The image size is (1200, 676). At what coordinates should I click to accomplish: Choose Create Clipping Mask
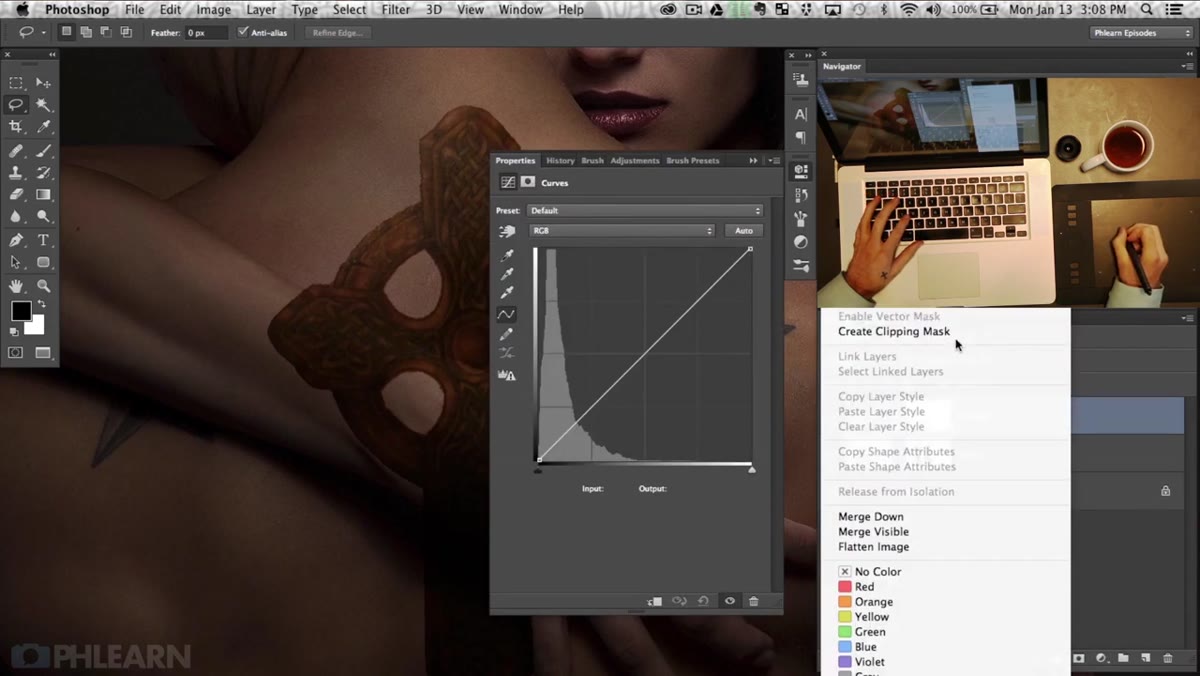(x=894, y=332)
